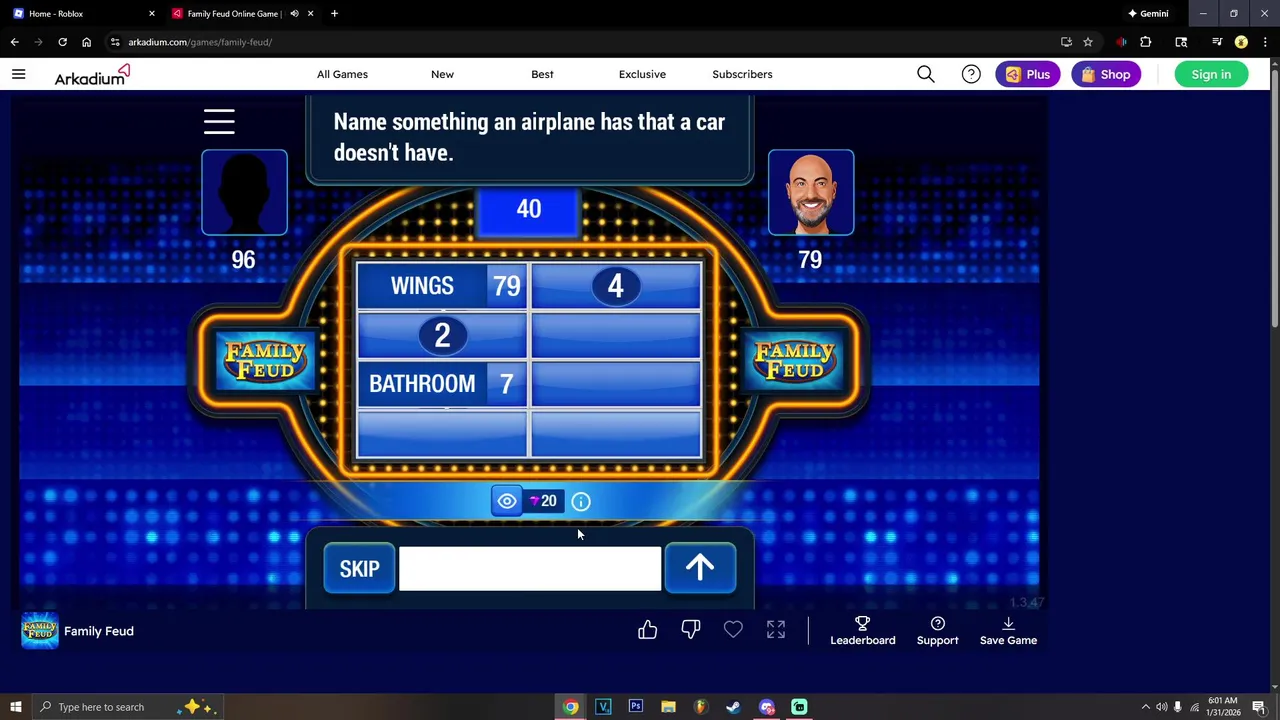The width and height of the screenshot is (1280, 720).
Task: Open the system volume control
Action: 1161,707
